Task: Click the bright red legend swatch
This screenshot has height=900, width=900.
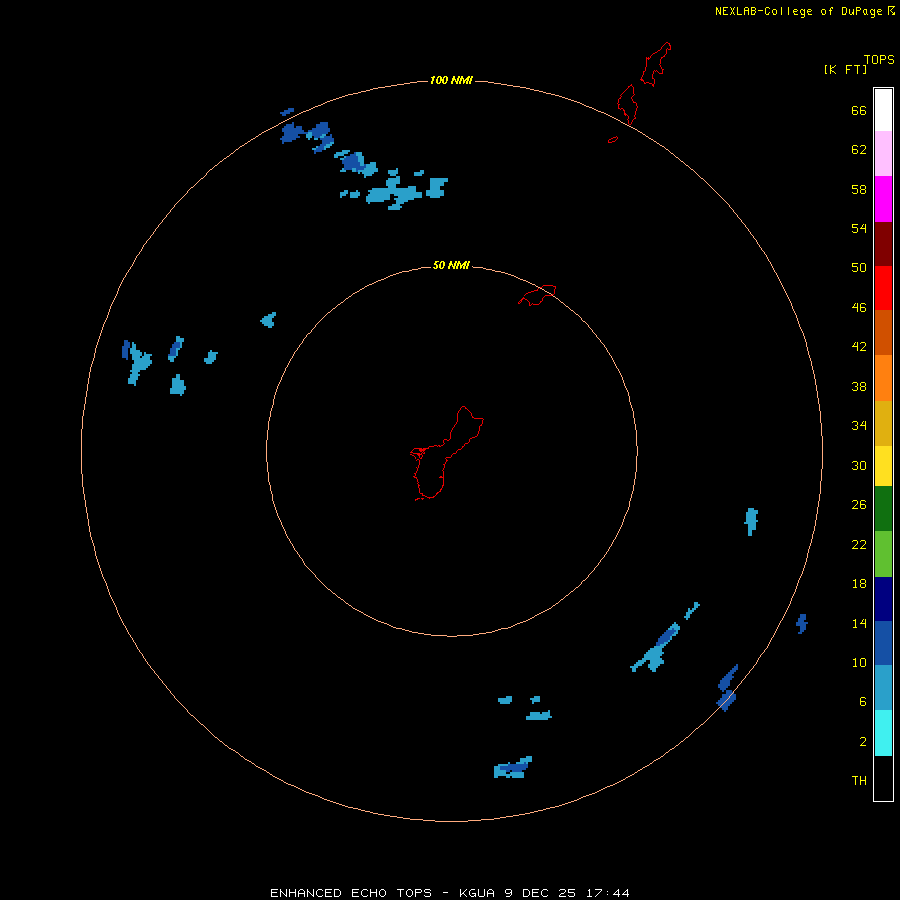Action: click(883, 289)
